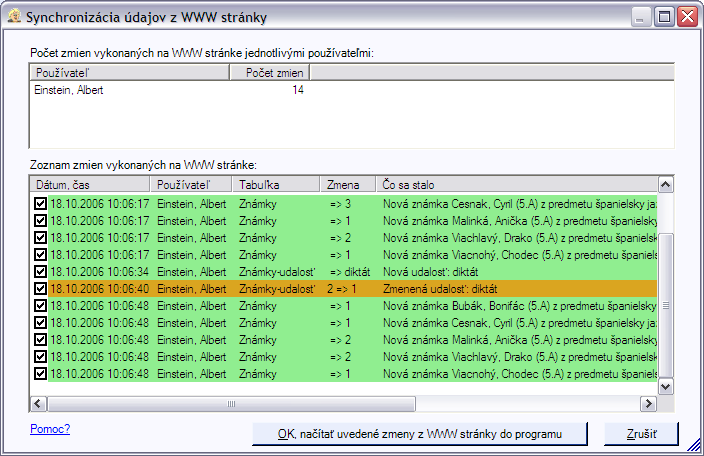Click the timestamp 18.10.2006 10:06:40
704x456 pixels.
[99, 289]
